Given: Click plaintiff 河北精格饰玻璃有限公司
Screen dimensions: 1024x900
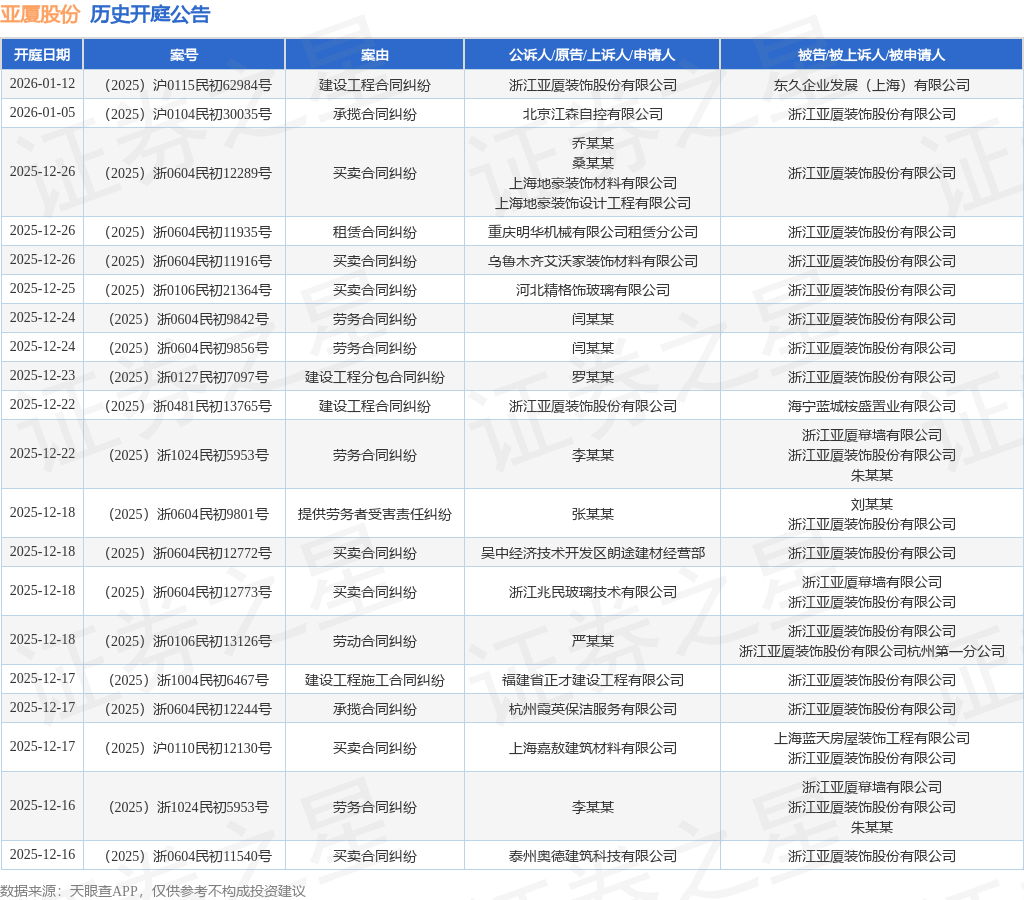Looking at the screenshot, I should 592,290.
